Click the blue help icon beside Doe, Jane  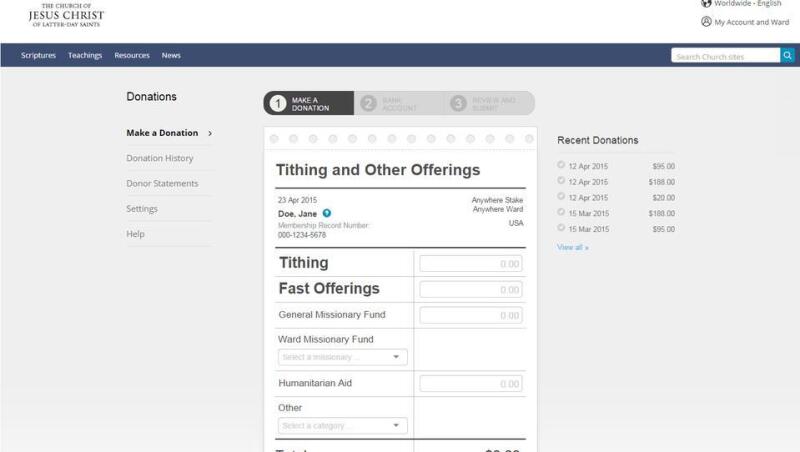pos(327,213)
